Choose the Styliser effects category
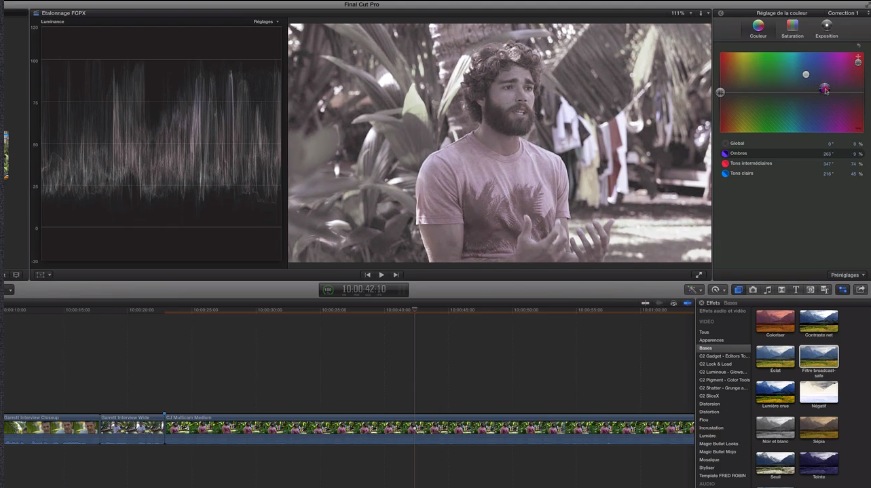Viewport: 871px width, 488px height. pyautogui.click(x=707, y=467)
